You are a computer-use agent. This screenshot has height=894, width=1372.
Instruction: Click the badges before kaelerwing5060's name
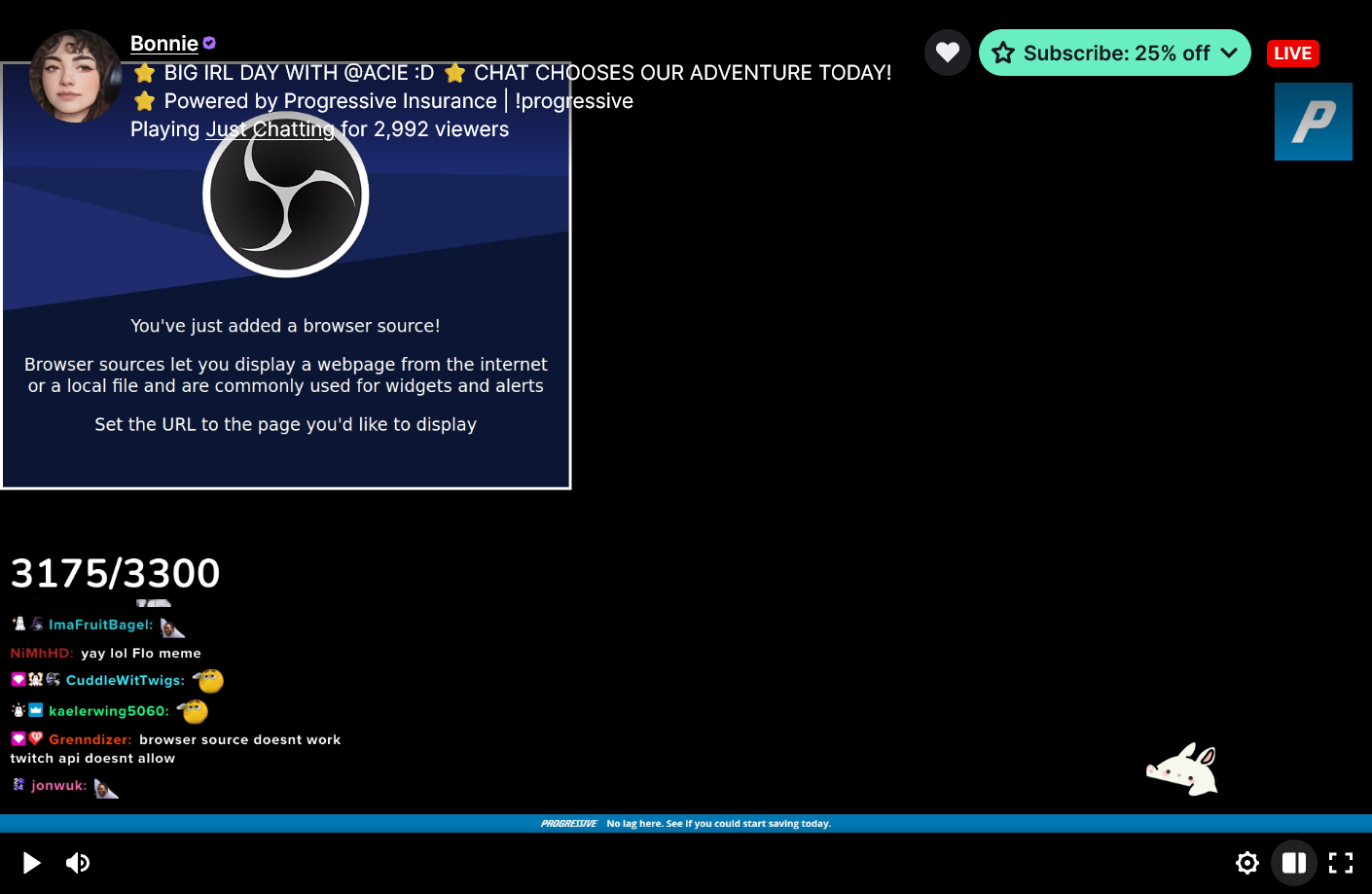27,710
